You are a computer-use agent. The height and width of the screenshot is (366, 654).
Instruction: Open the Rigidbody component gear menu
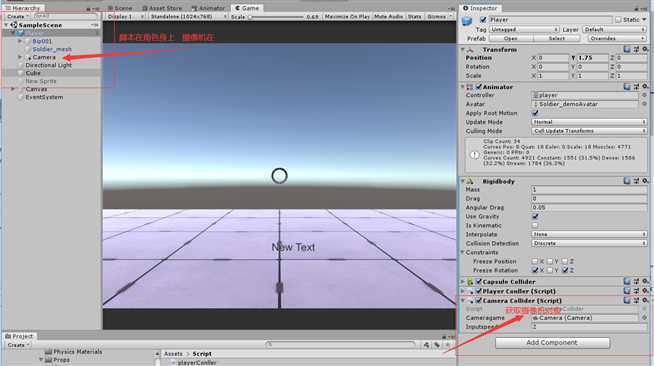pos(645,181)
